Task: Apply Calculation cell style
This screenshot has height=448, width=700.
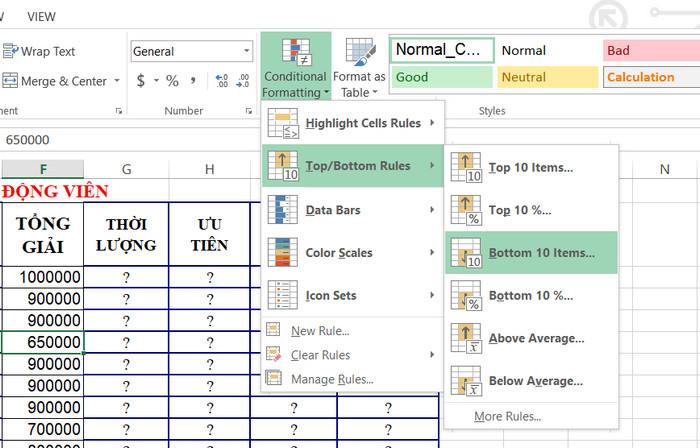Action: pos(651,77)
